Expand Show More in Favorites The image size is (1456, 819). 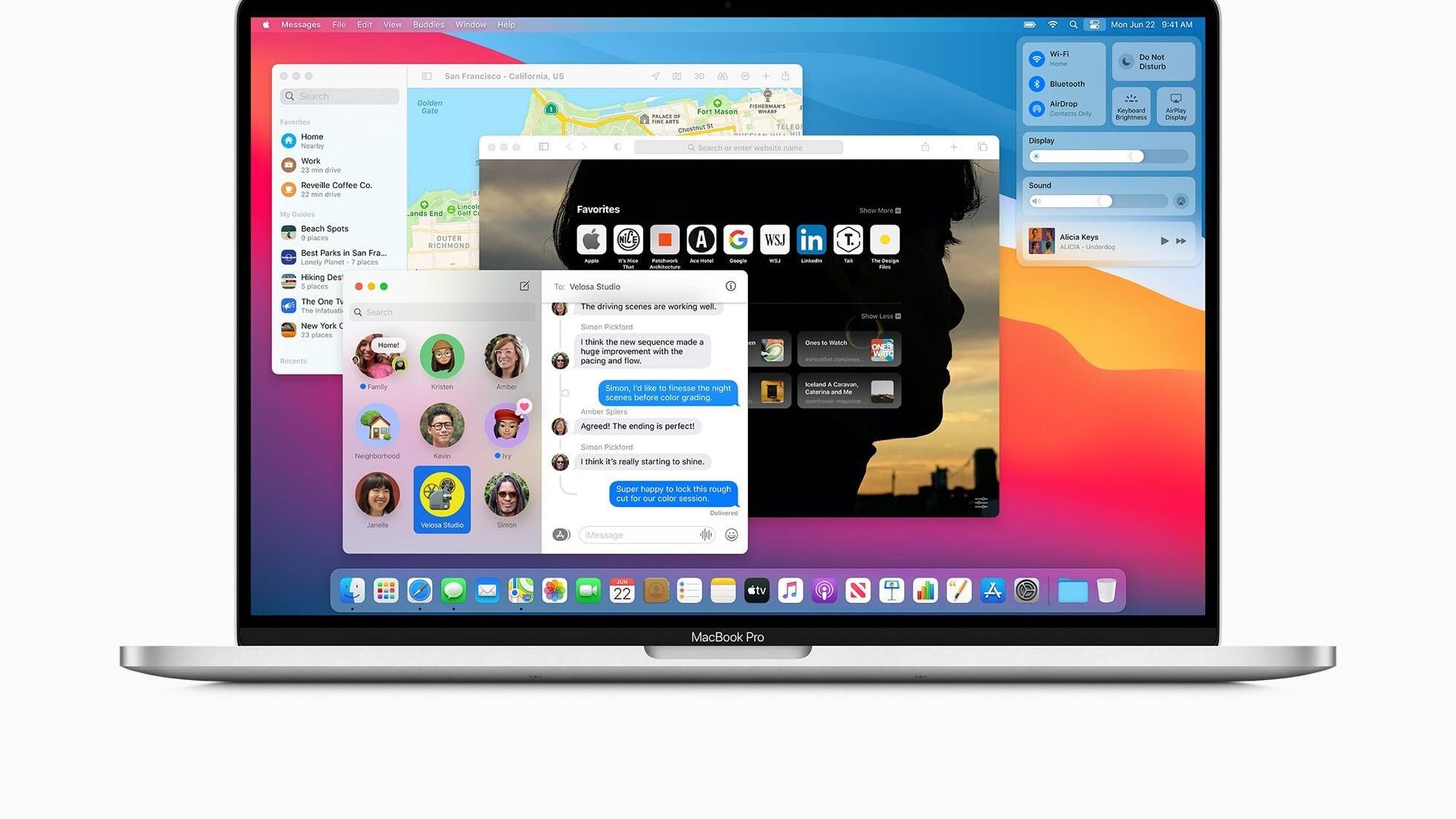coord(880,211)
